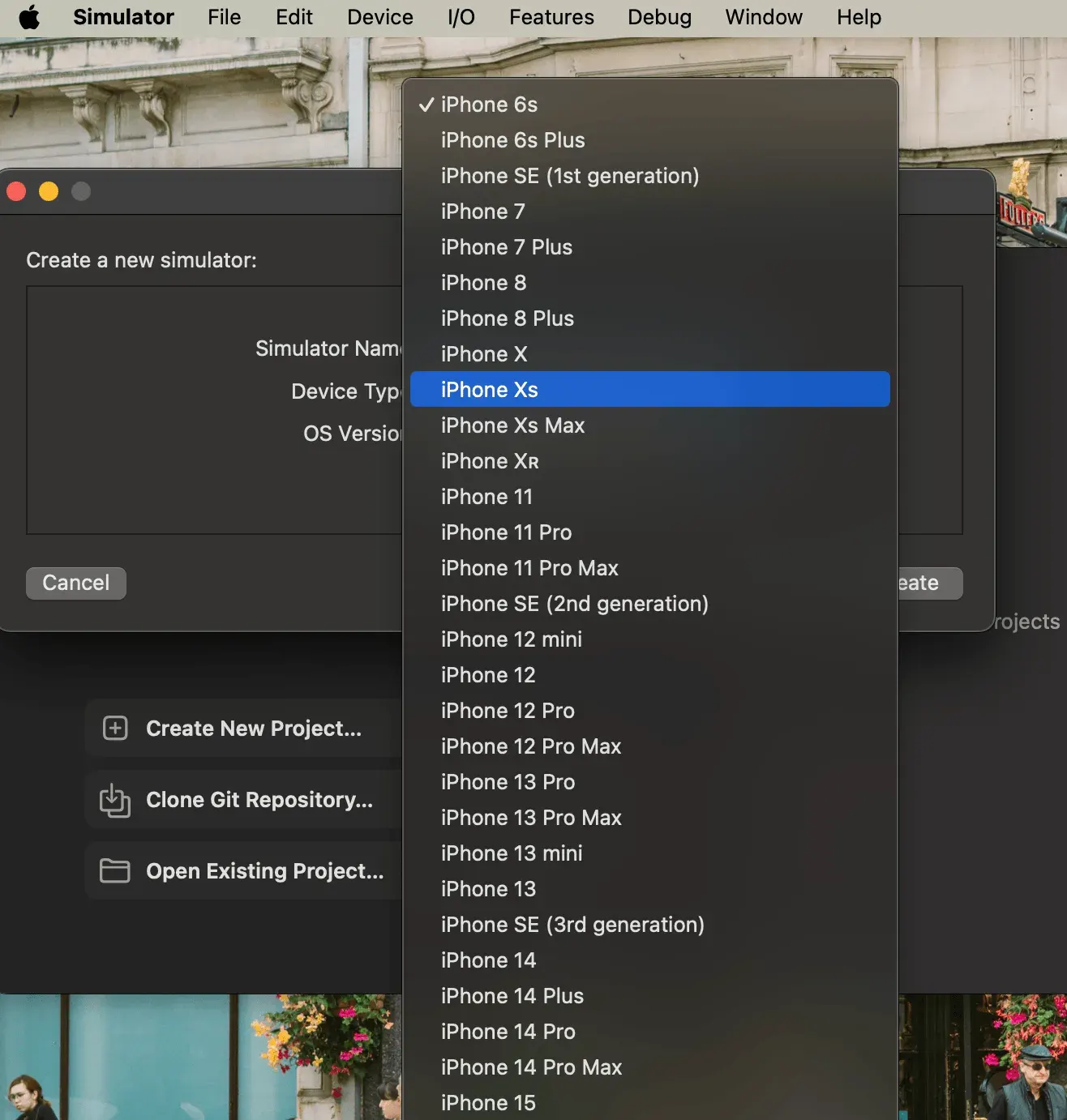Click the folder icon for Open Existing Project
The width and height of the screenshot is (1067, 1120).
click(x=115, y=870)
